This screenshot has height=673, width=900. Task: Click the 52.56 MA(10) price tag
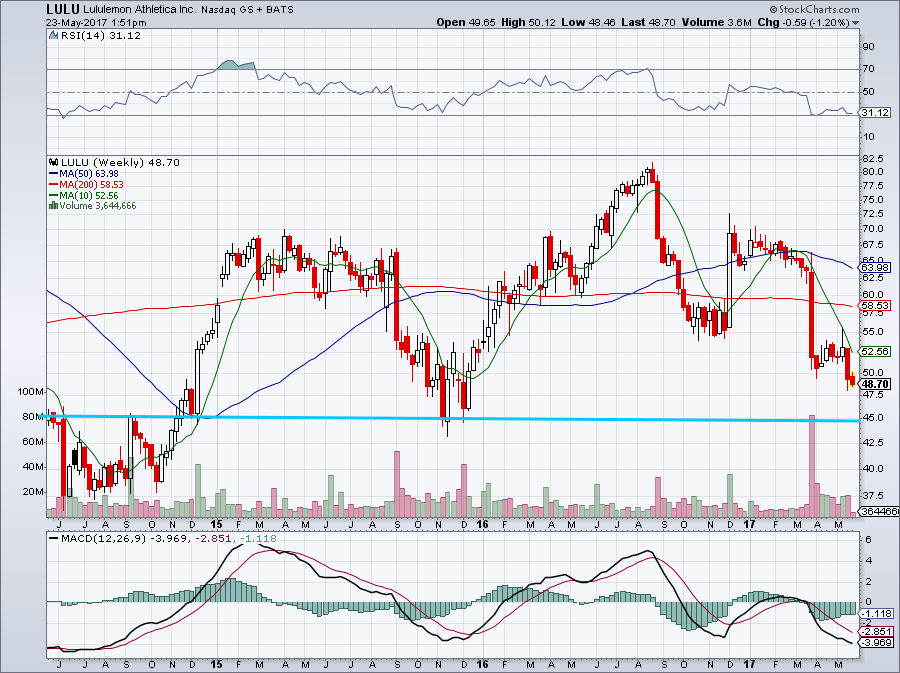(875, 351)
